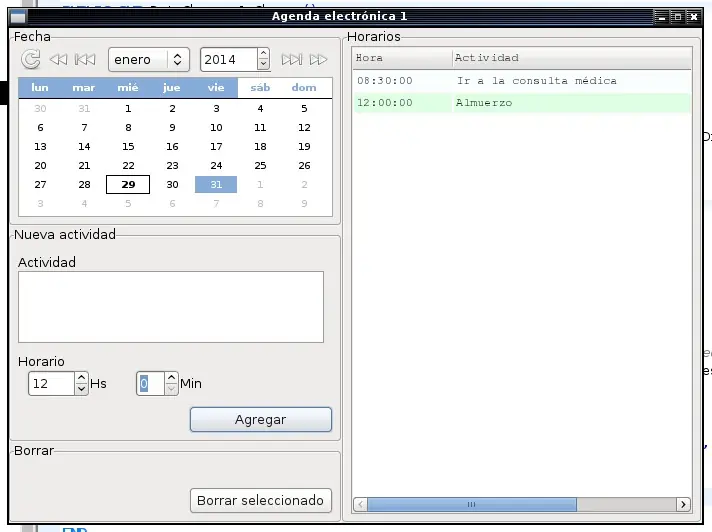
Task: Open the window menu icon in title bar
Action: click(18, 17)
